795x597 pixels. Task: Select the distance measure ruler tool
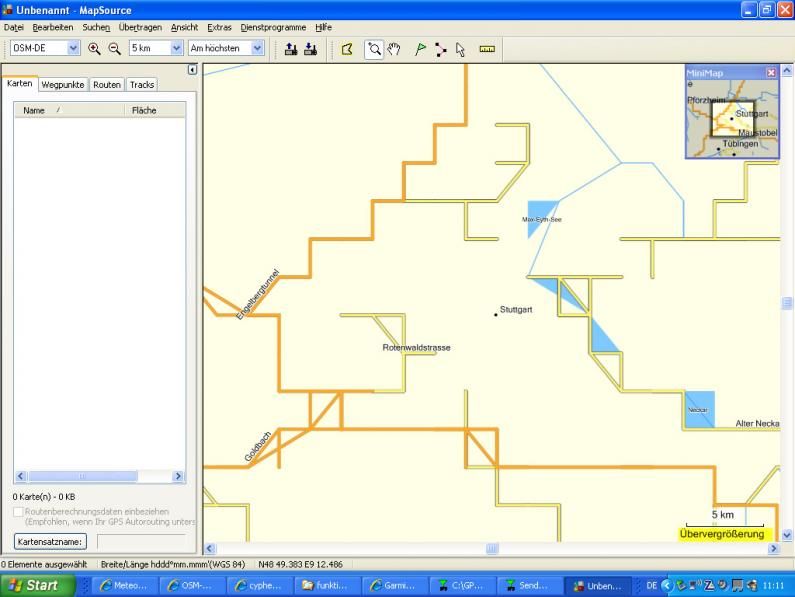pyautogui.click(x=487, y=49)
